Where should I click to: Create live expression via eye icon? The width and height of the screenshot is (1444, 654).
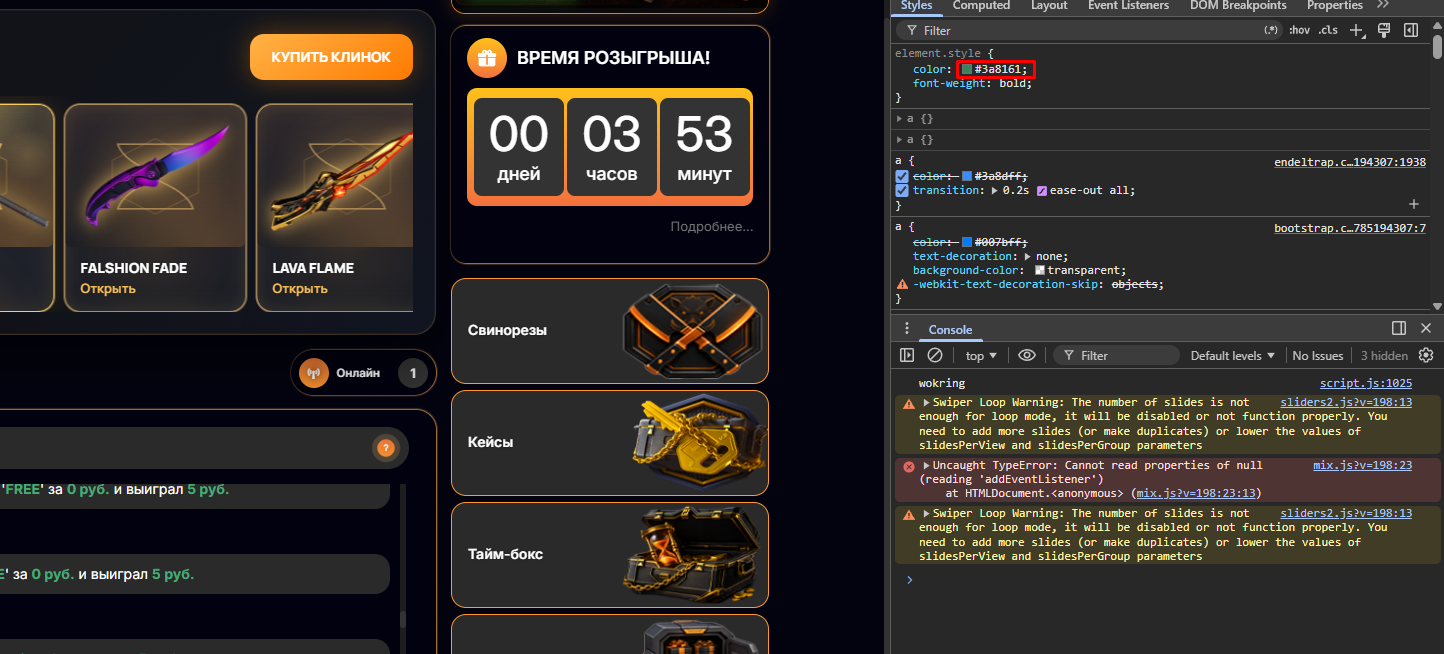point(1027,355)
